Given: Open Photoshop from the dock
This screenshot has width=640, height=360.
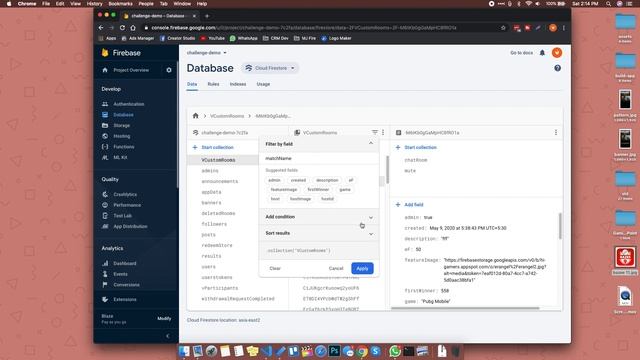Looking at the screenshot, I should tap(334, 351).
